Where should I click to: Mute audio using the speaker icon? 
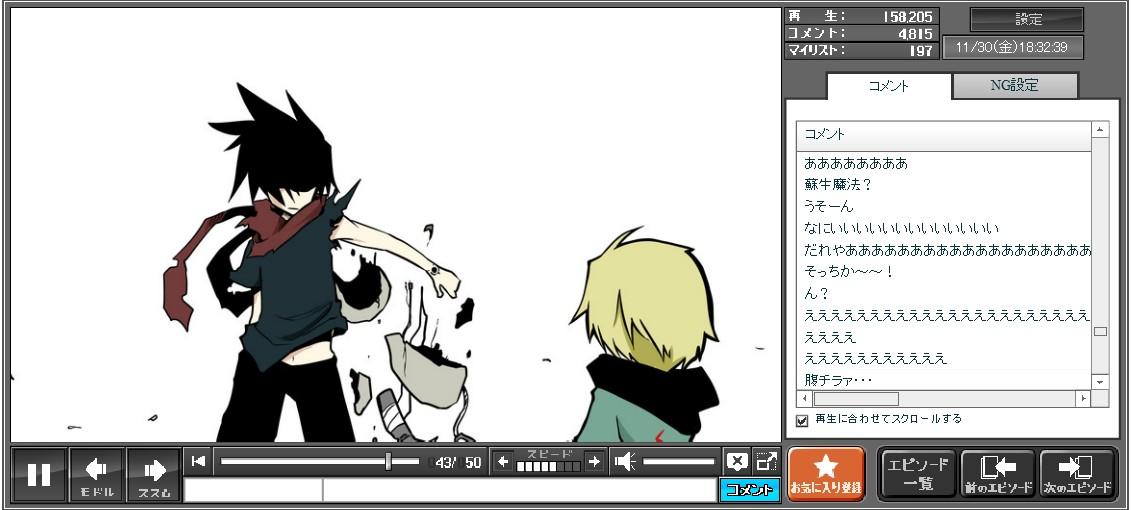[x=625, y=461]
